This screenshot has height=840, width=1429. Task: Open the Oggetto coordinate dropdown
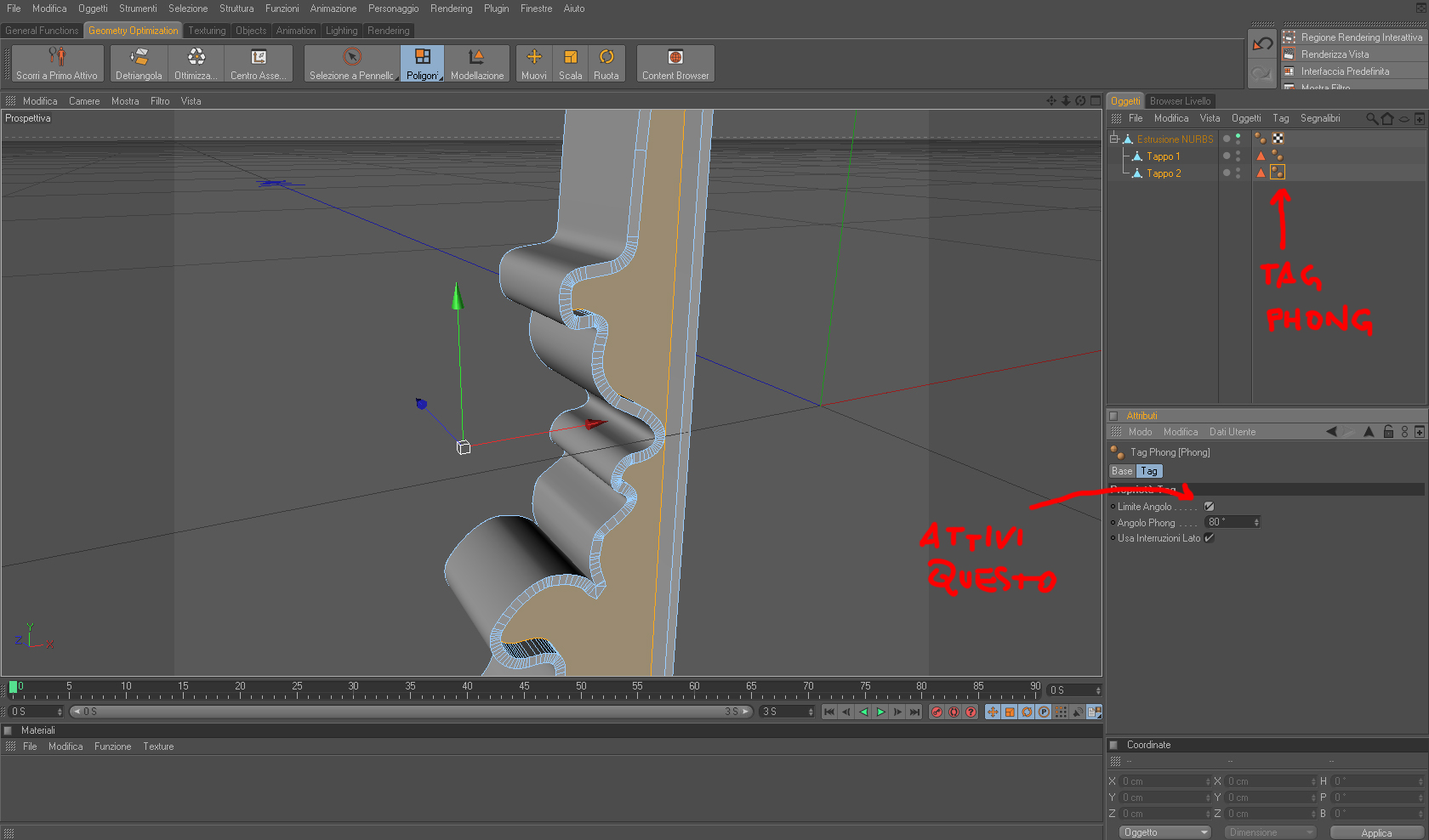[1165, 832]
